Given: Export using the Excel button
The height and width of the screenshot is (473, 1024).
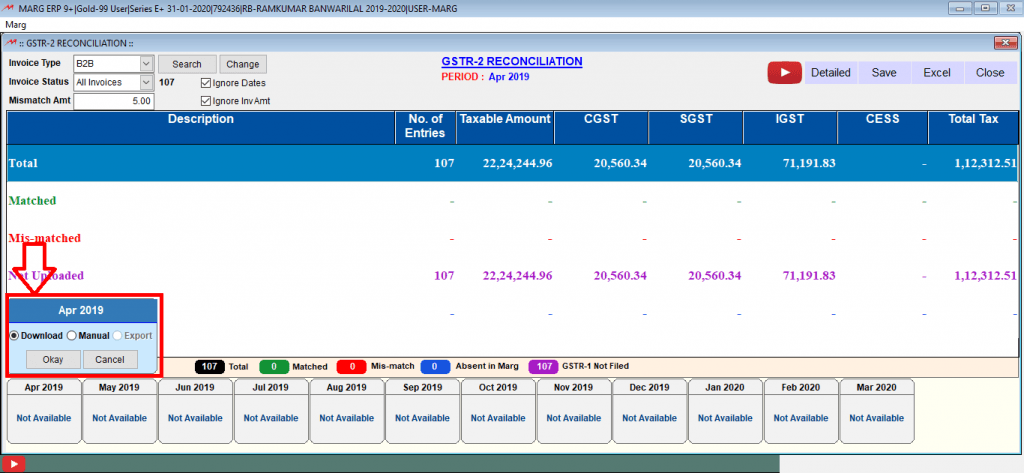Looking at the screenshot, I should coord(936,73).
